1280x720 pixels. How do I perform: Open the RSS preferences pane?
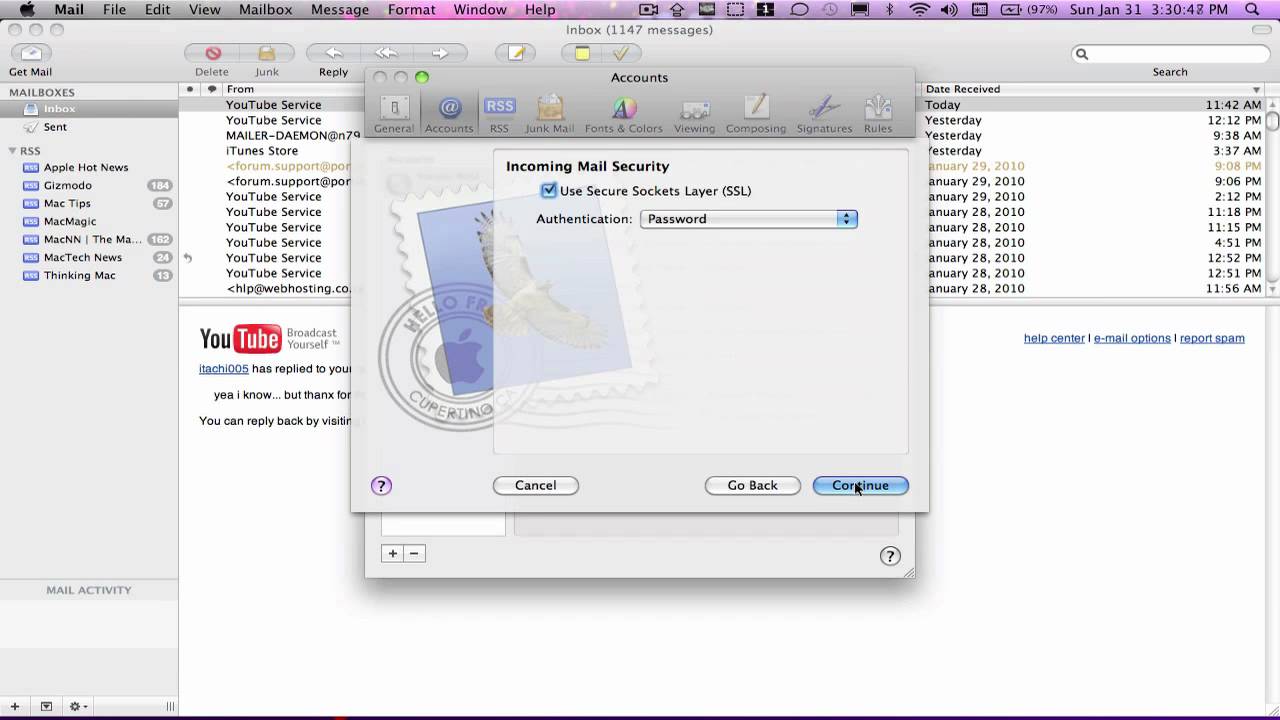pos(499,115)
